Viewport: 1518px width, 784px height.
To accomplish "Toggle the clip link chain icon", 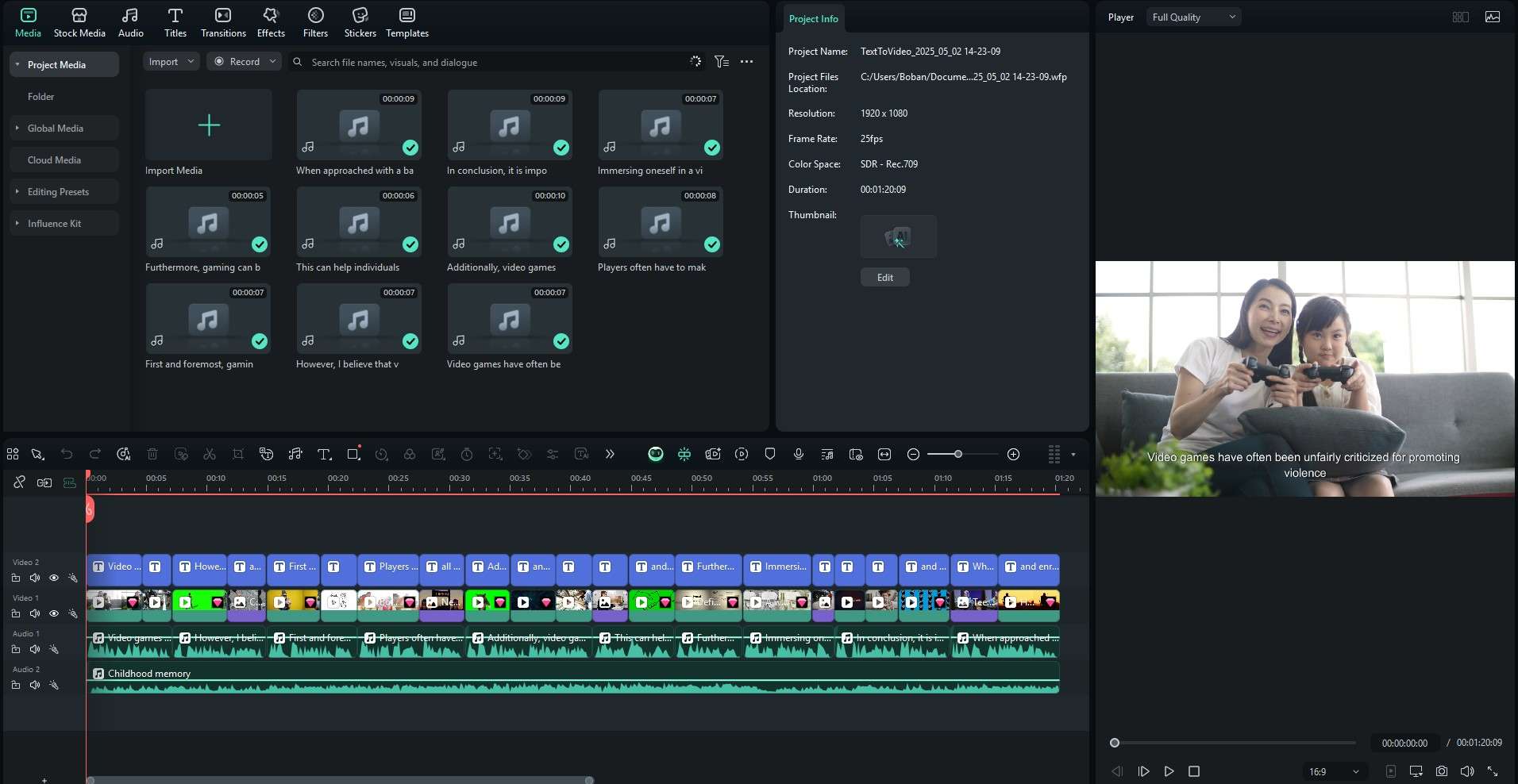I will [19, 482].
